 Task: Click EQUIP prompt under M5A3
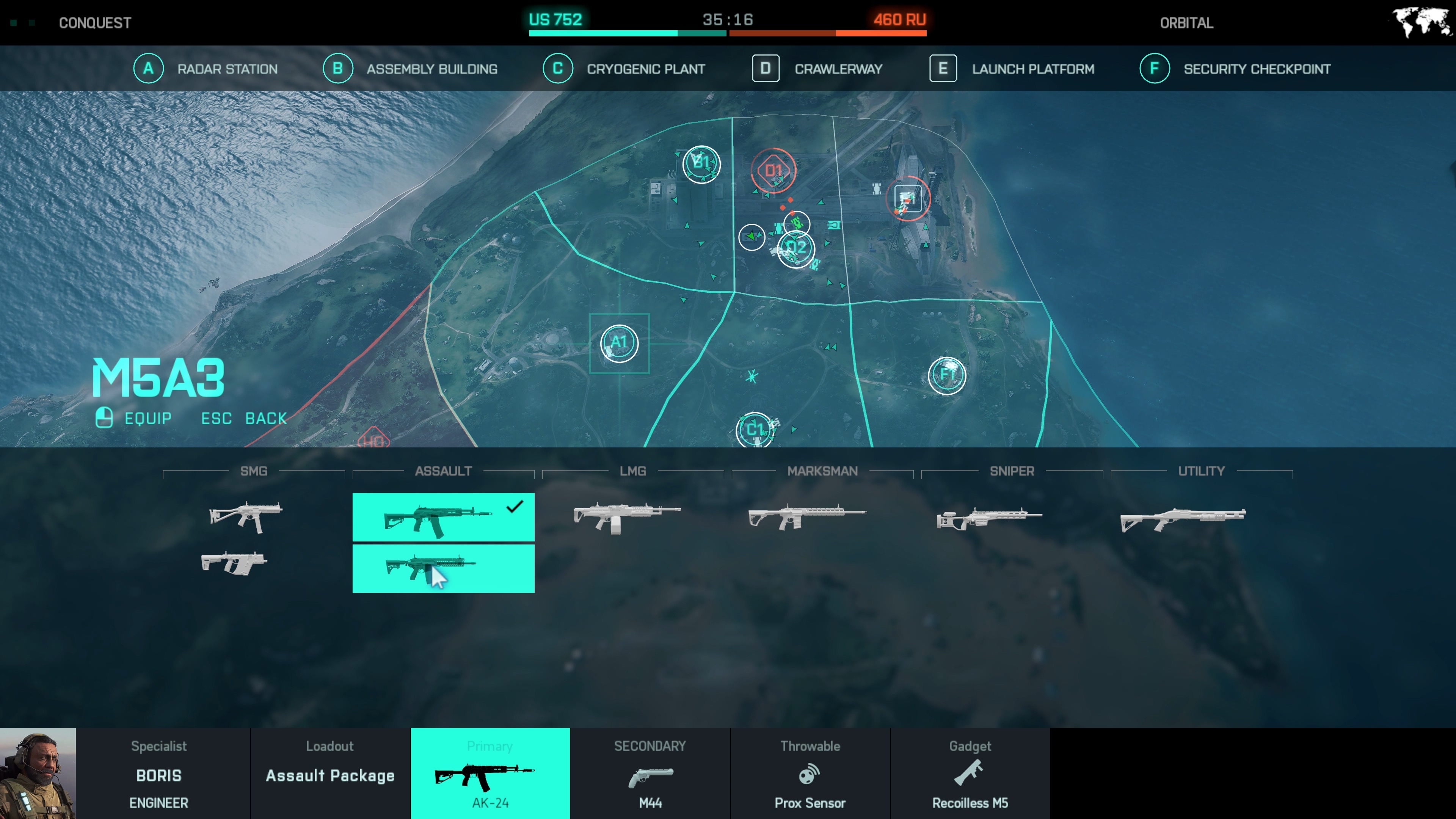[133, 418]
